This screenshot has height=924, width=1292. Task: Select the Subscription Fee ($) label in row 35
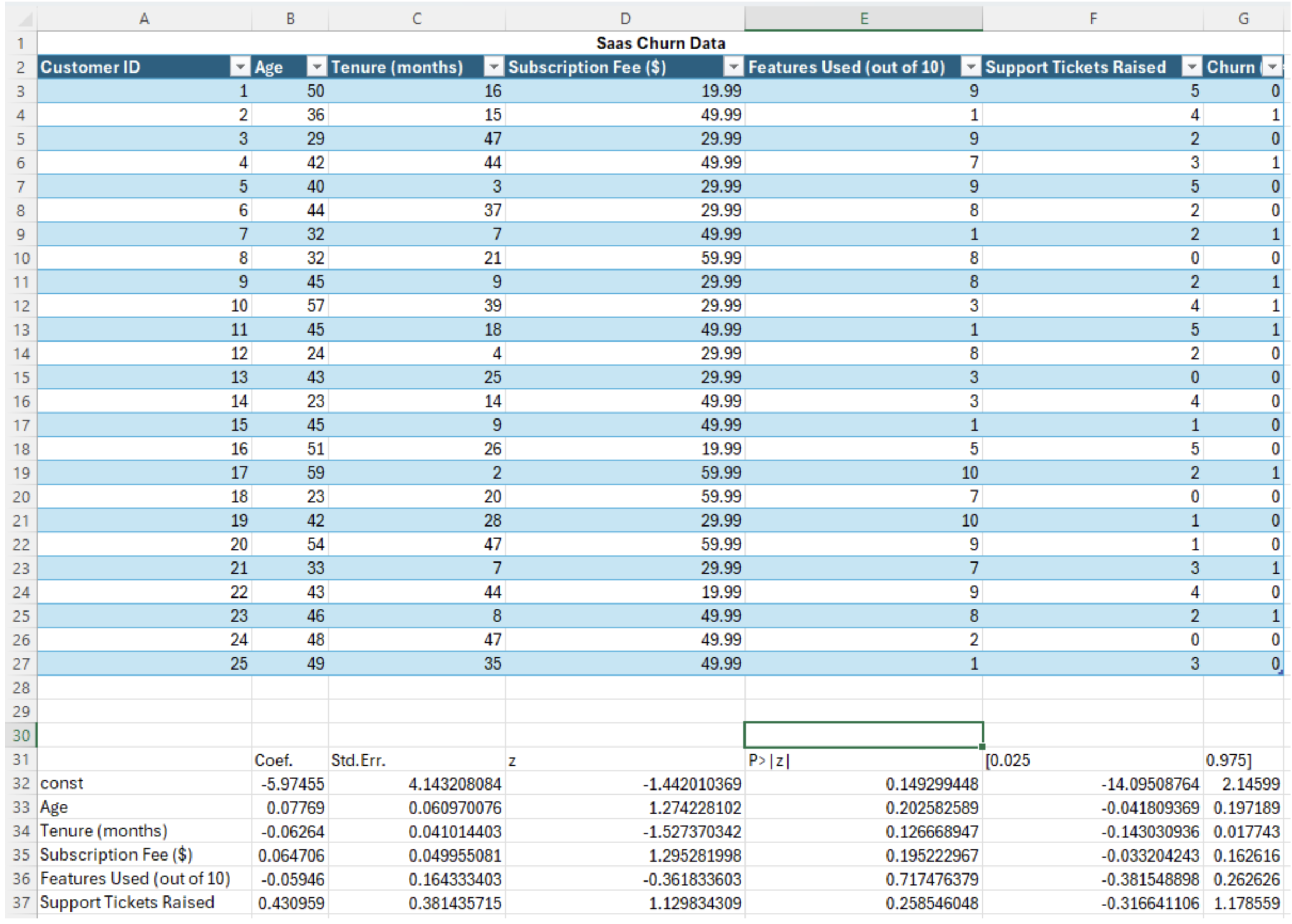(145, 855)
